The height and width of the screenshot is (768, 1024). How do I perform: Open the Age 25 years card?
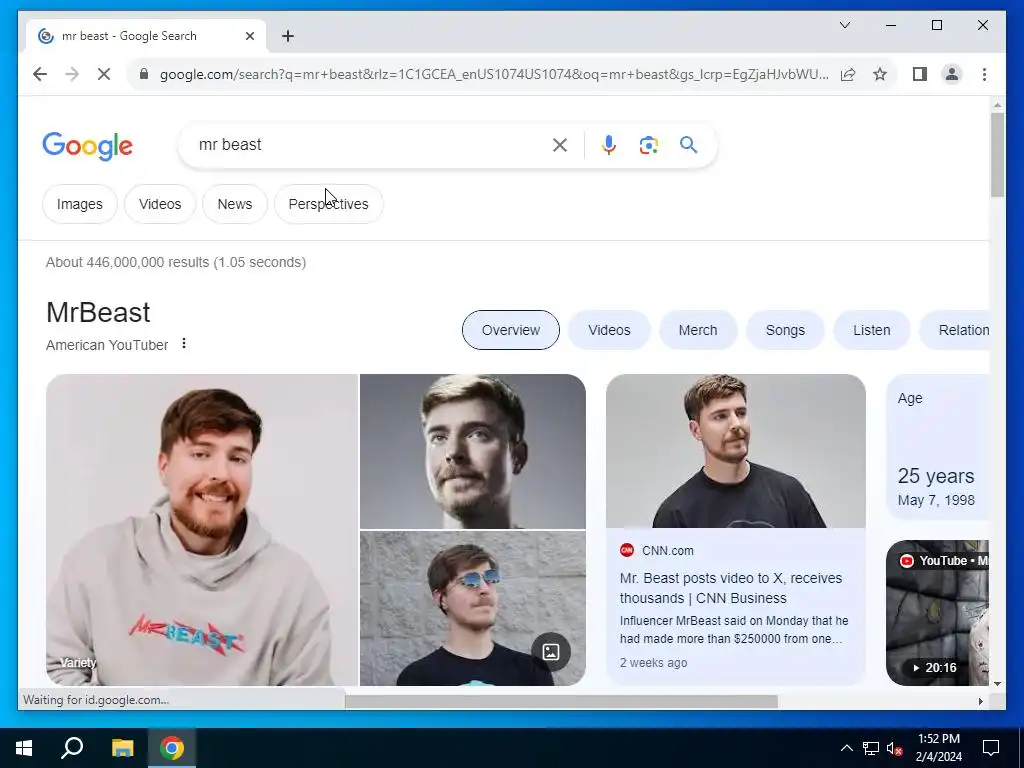click(x=938, y=447)
